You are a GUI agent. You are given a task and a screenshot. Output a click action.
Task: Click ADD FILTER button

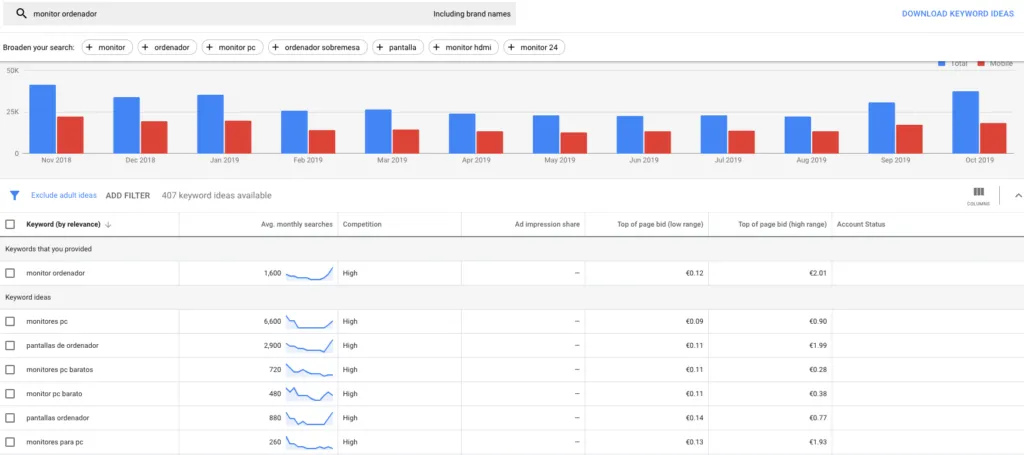tap(128, 195)
